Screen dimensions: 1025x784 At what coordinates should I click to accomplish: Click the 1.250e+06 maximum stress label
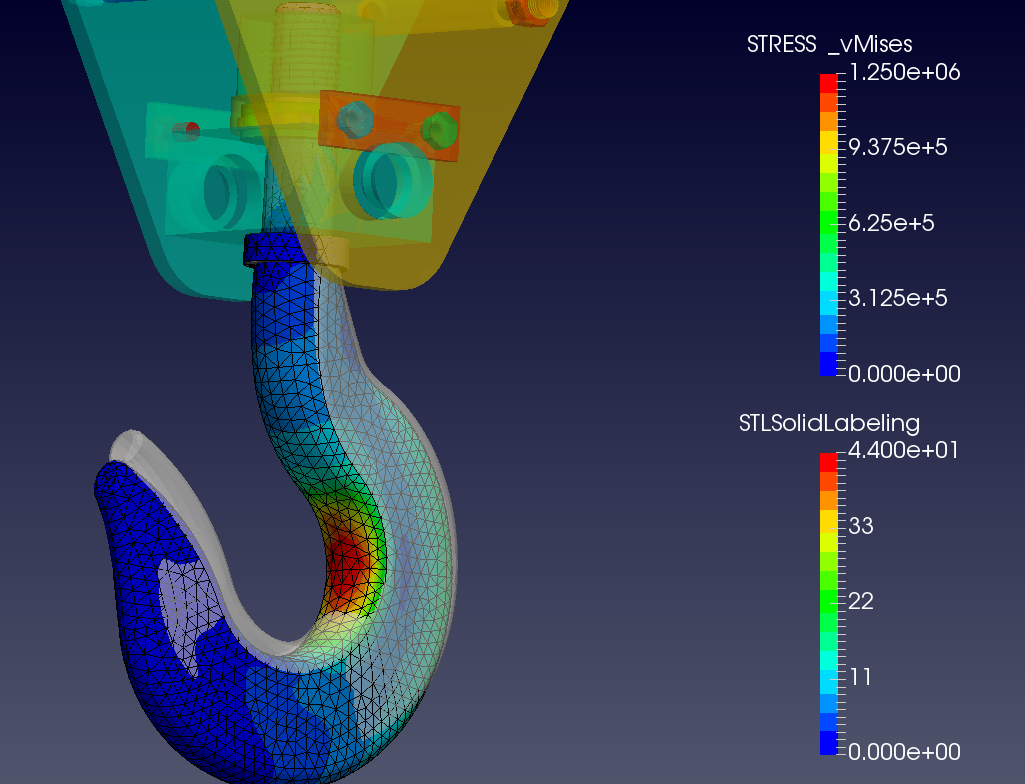coord(904,72)
